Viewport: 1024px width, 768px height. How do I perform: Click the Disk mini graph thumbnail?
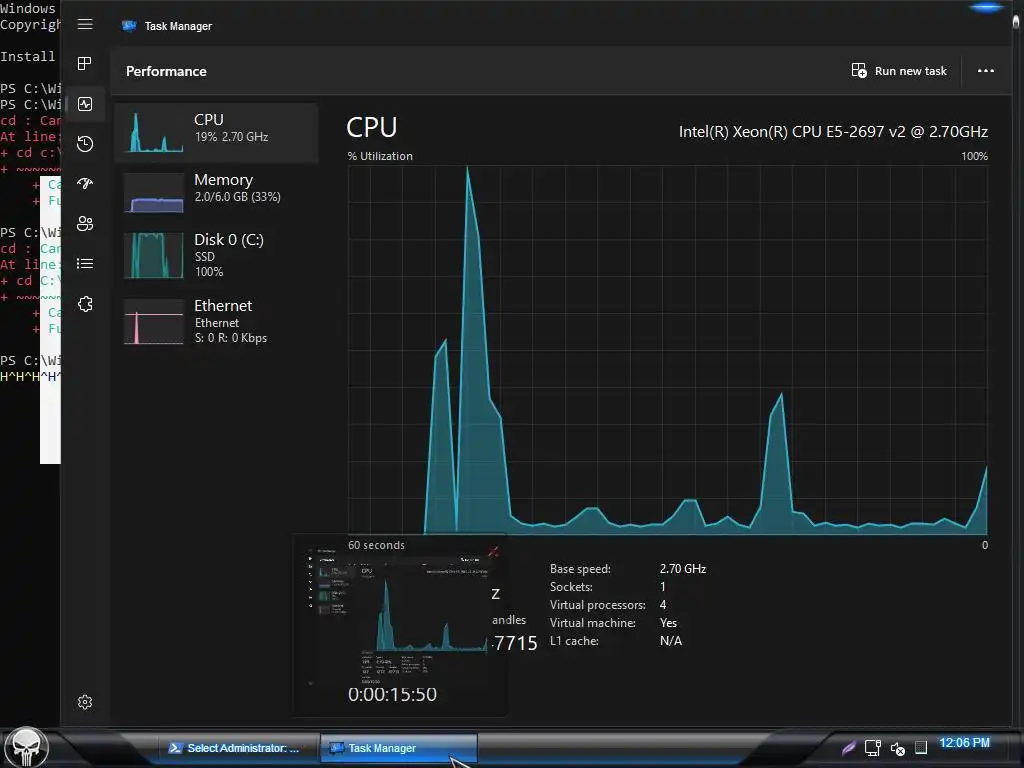click(x=154, y=255)
